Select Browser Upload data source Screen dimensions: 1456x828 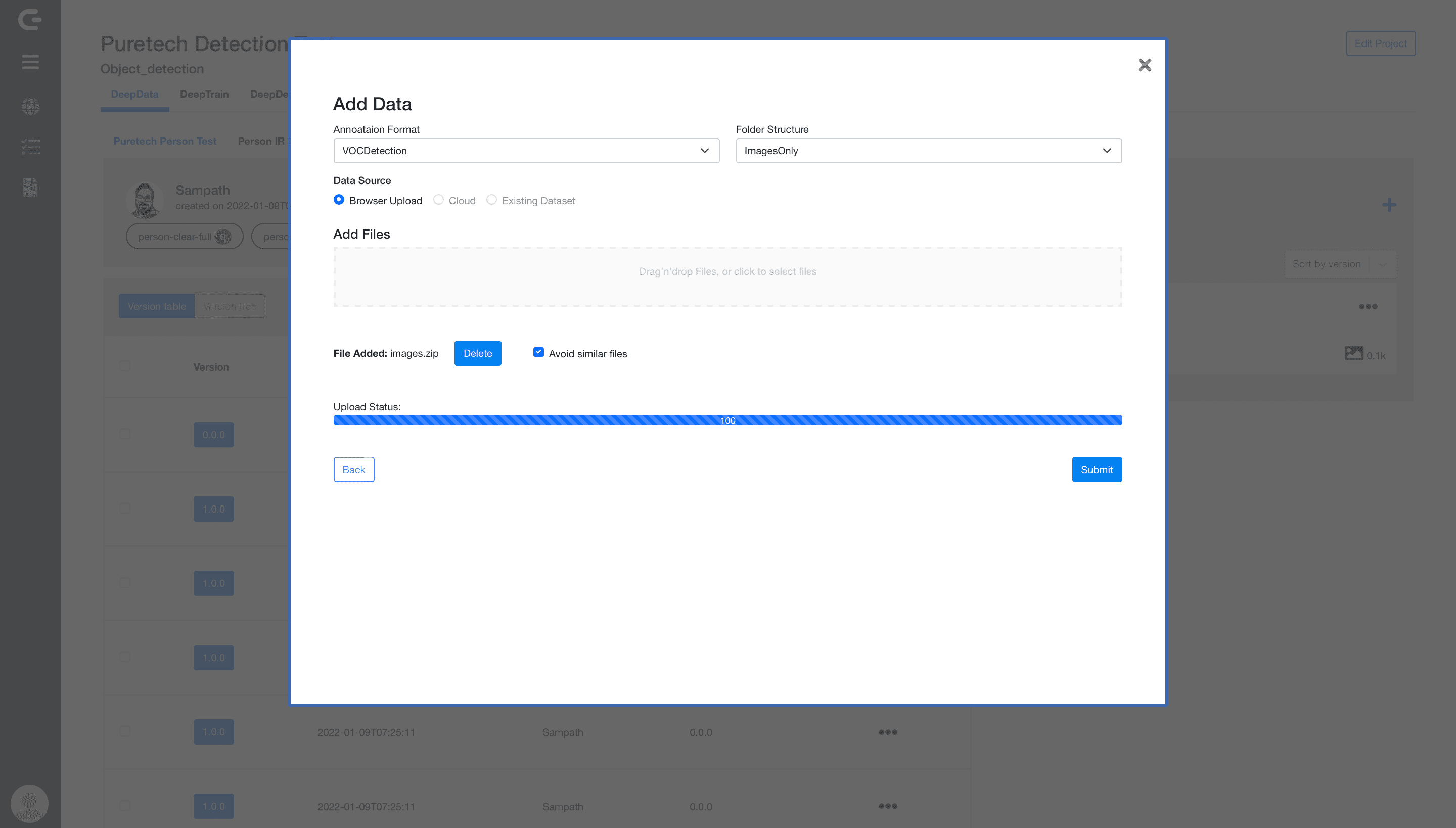pyautogui.click(x=339, y=200)
